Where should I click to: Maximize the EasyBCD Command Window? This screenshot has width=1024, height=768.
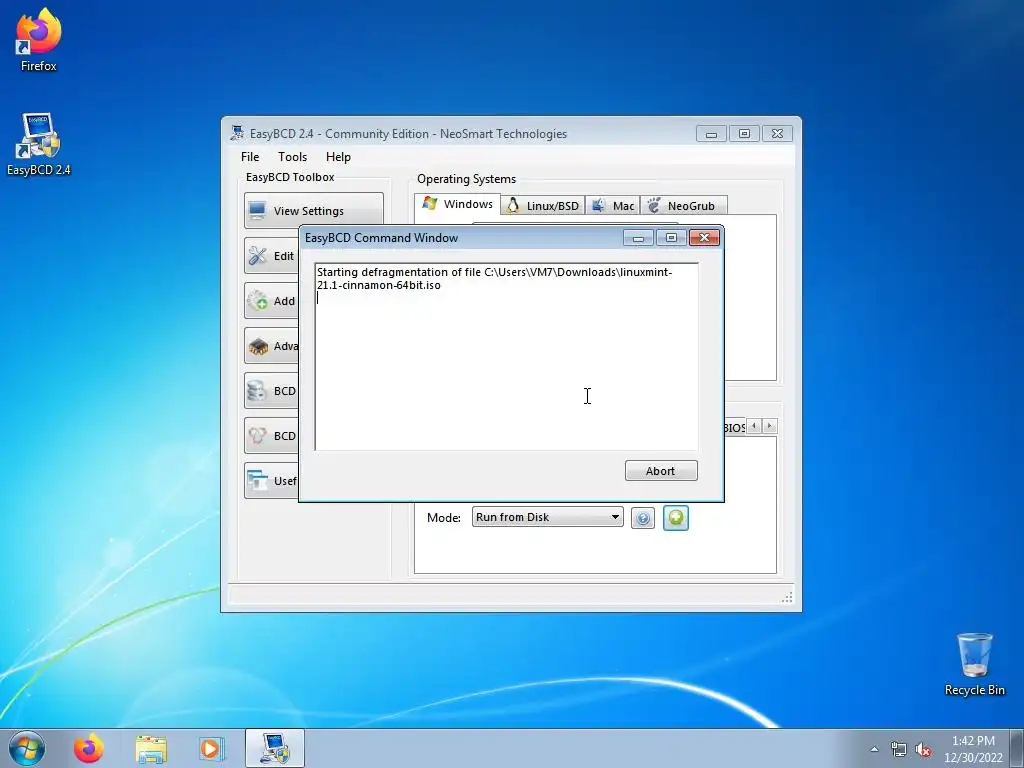pyautogui.click(x=671, y=238)
